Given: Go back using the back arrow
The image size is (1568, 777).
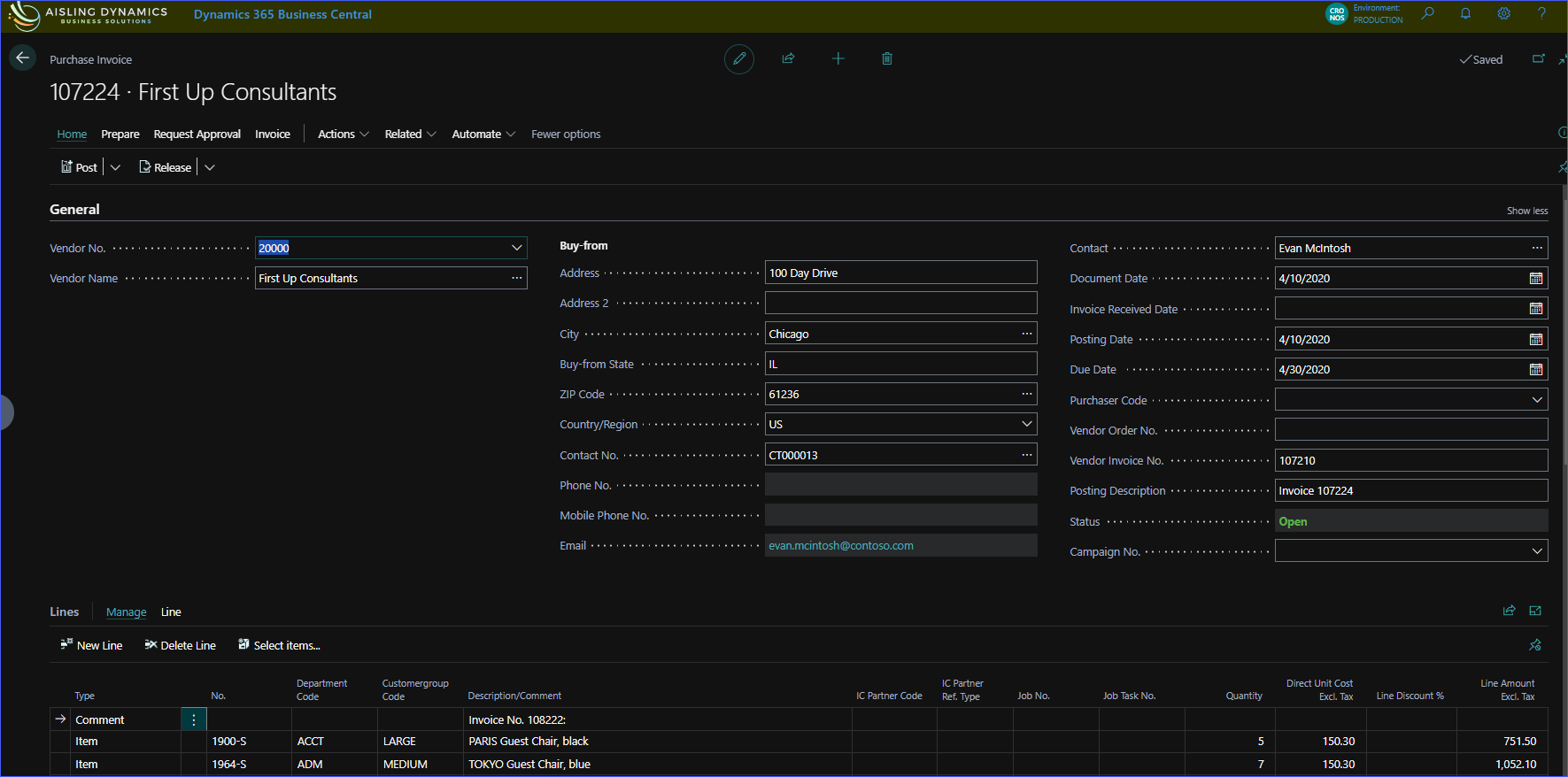Looking at the screenshot, I should pyautogui.click(x=22, y=58).
